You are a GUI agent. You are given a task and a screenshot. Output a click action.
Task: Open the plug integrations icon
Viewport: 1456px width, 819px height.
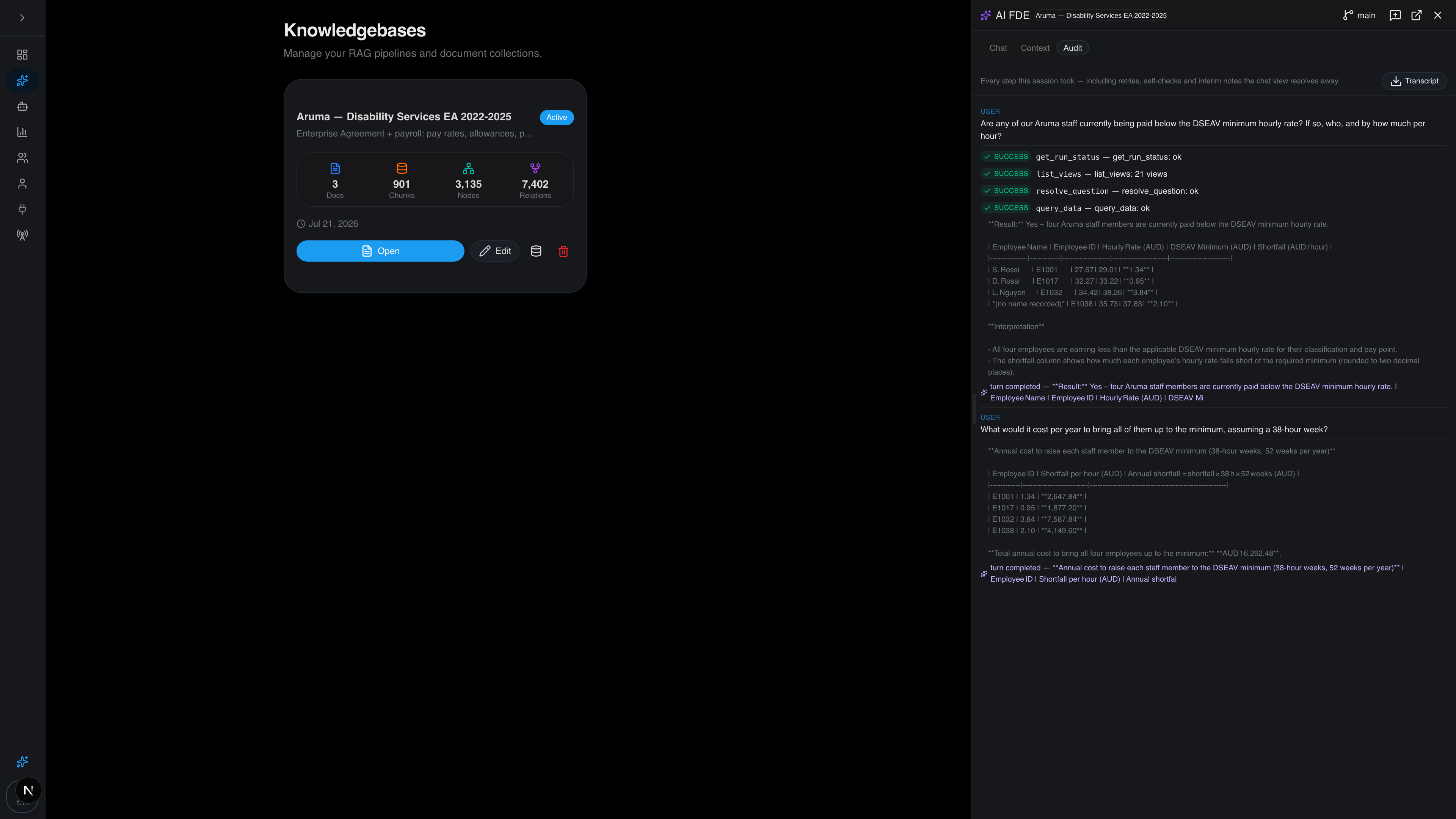click(x=22, y=209)
